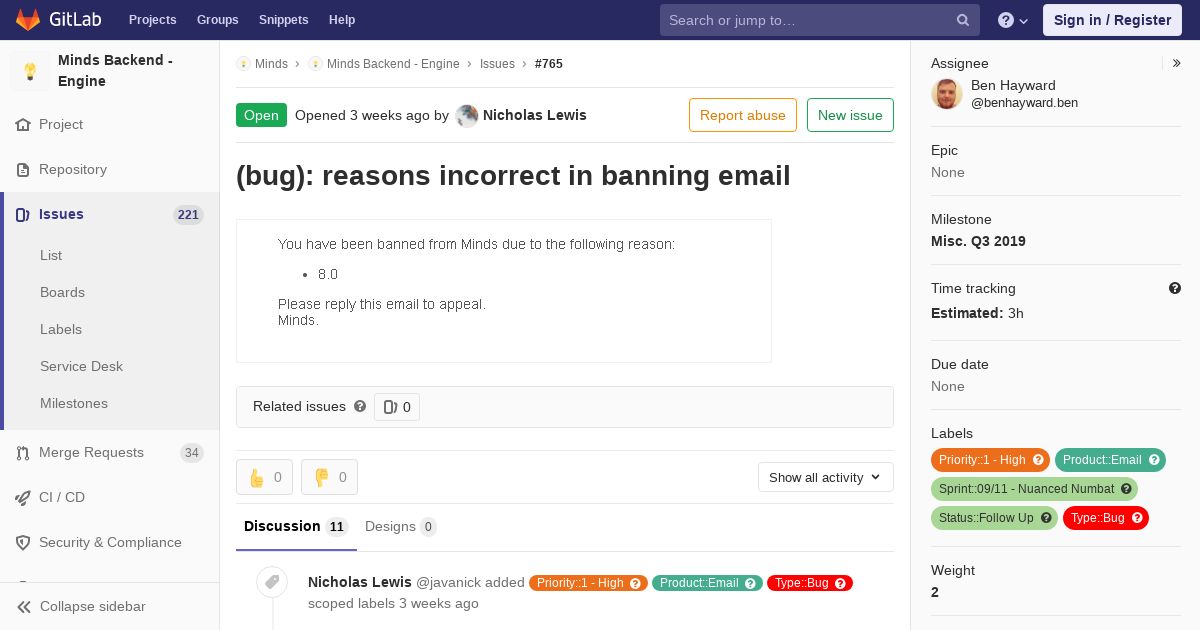Open the GitLab logo home link
The width and height of the screenshot is (1200, 630).
[x=57, y=19]
